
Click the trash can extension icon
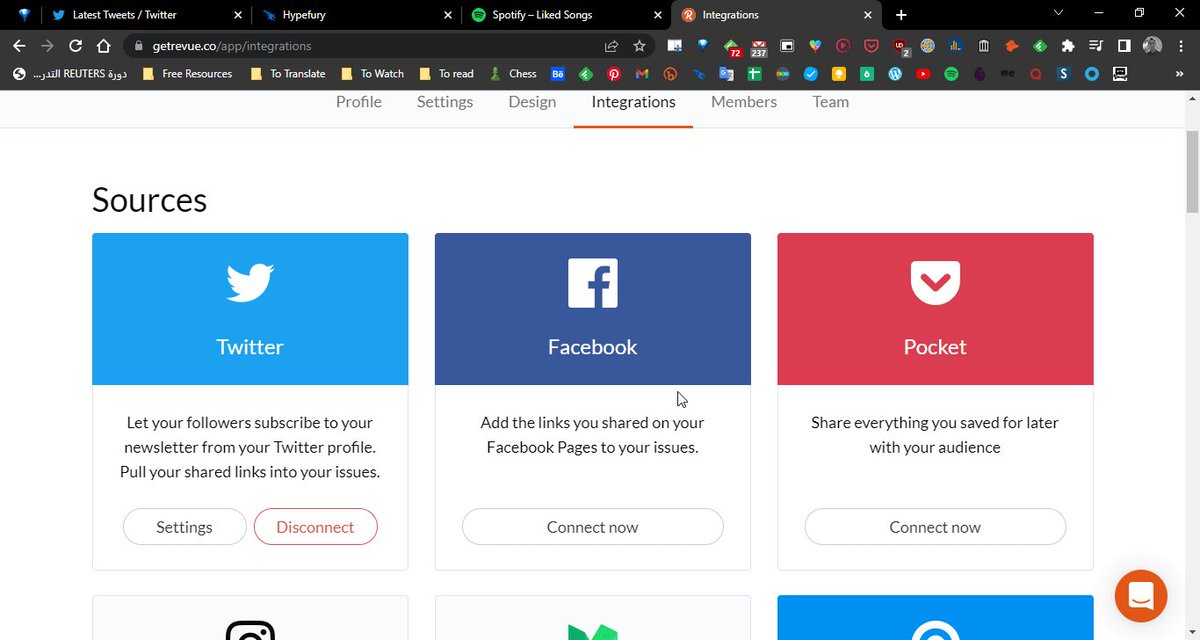click(984, 46)
